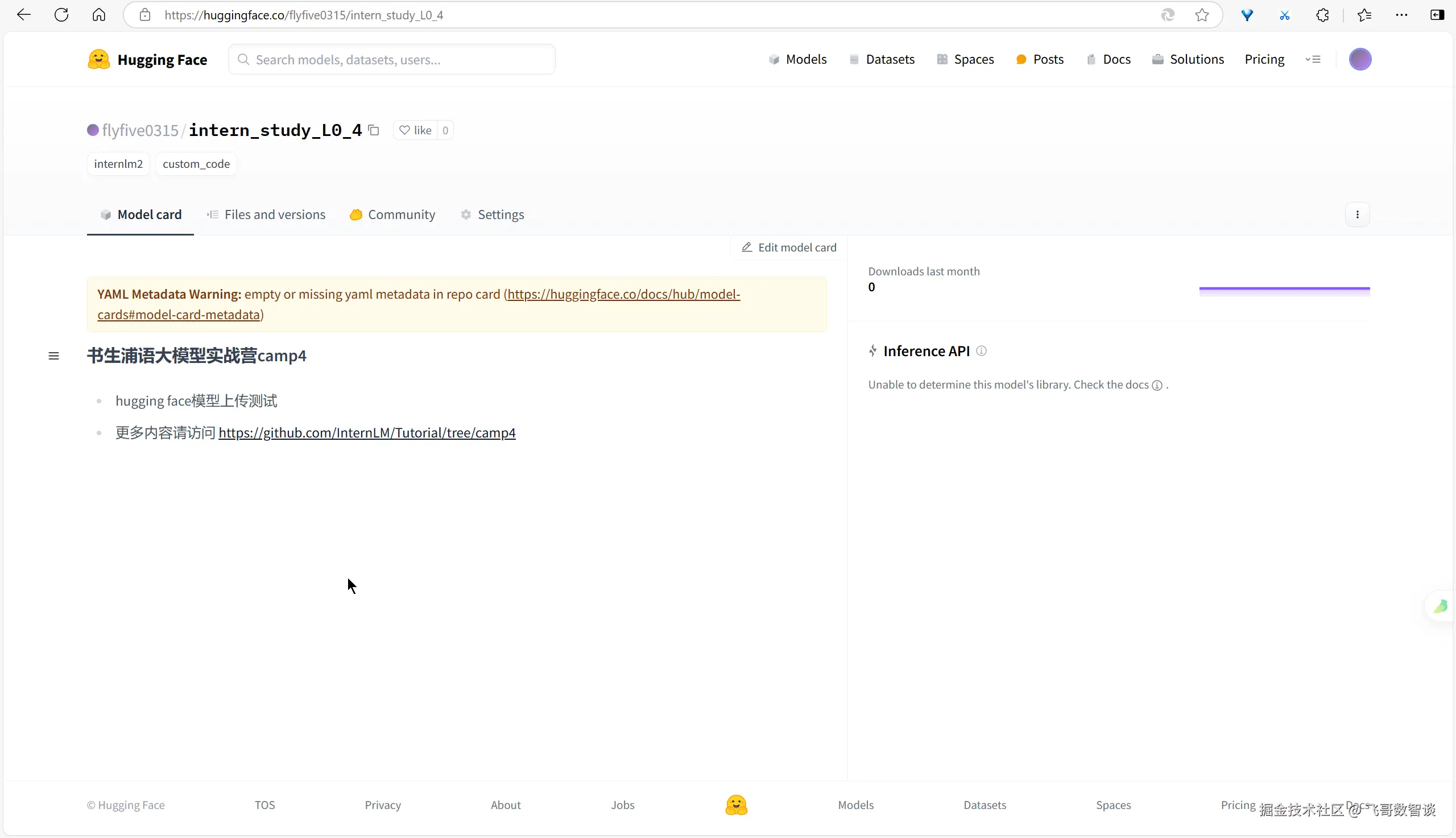Add page to favorites star icon

point(1202,15)
